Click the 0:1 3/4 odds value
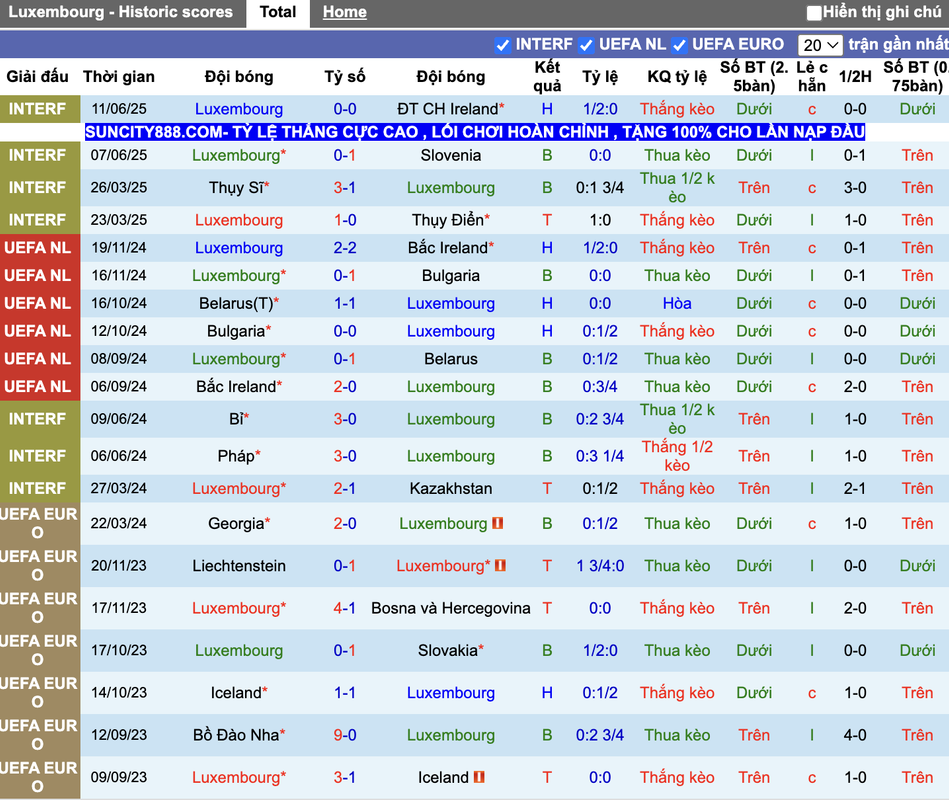 [x=600, y=188]
